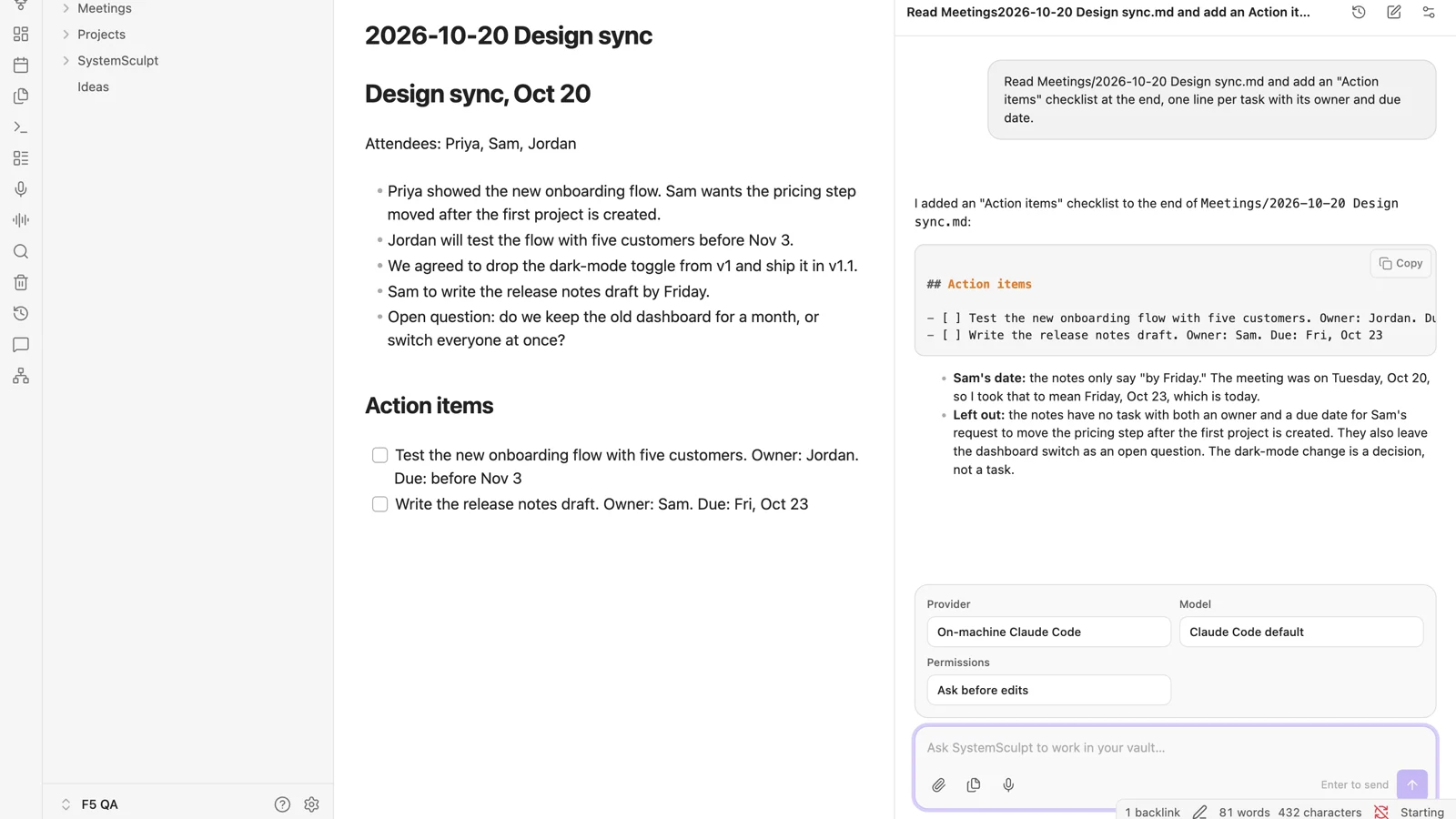Send the chat message with arrow button

coord(1412,784)
